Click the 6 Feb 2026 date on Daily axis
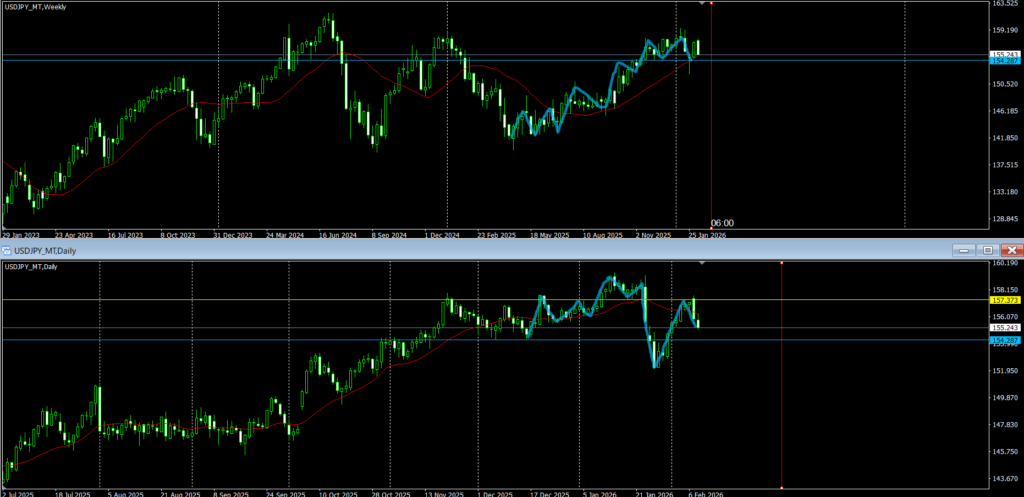Image resolution: width=1024 pixels, height=497 pixels. tap(701, 493)
